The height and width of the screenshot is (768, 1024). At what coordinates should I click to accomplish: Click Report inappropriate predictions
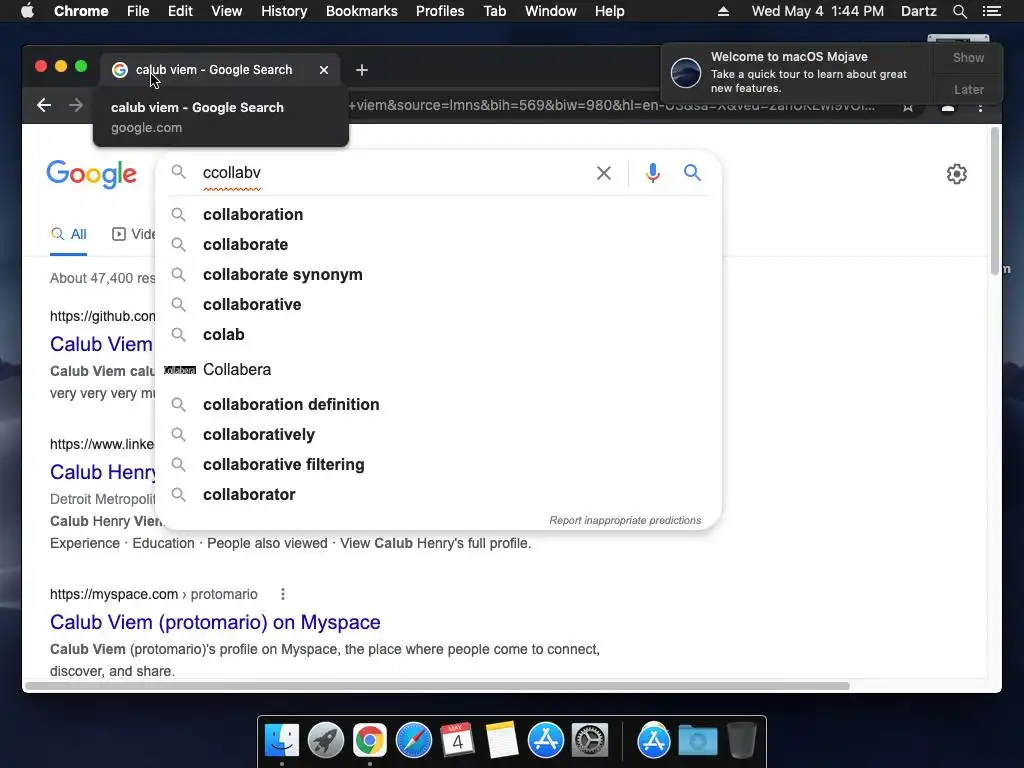(625, 520)
